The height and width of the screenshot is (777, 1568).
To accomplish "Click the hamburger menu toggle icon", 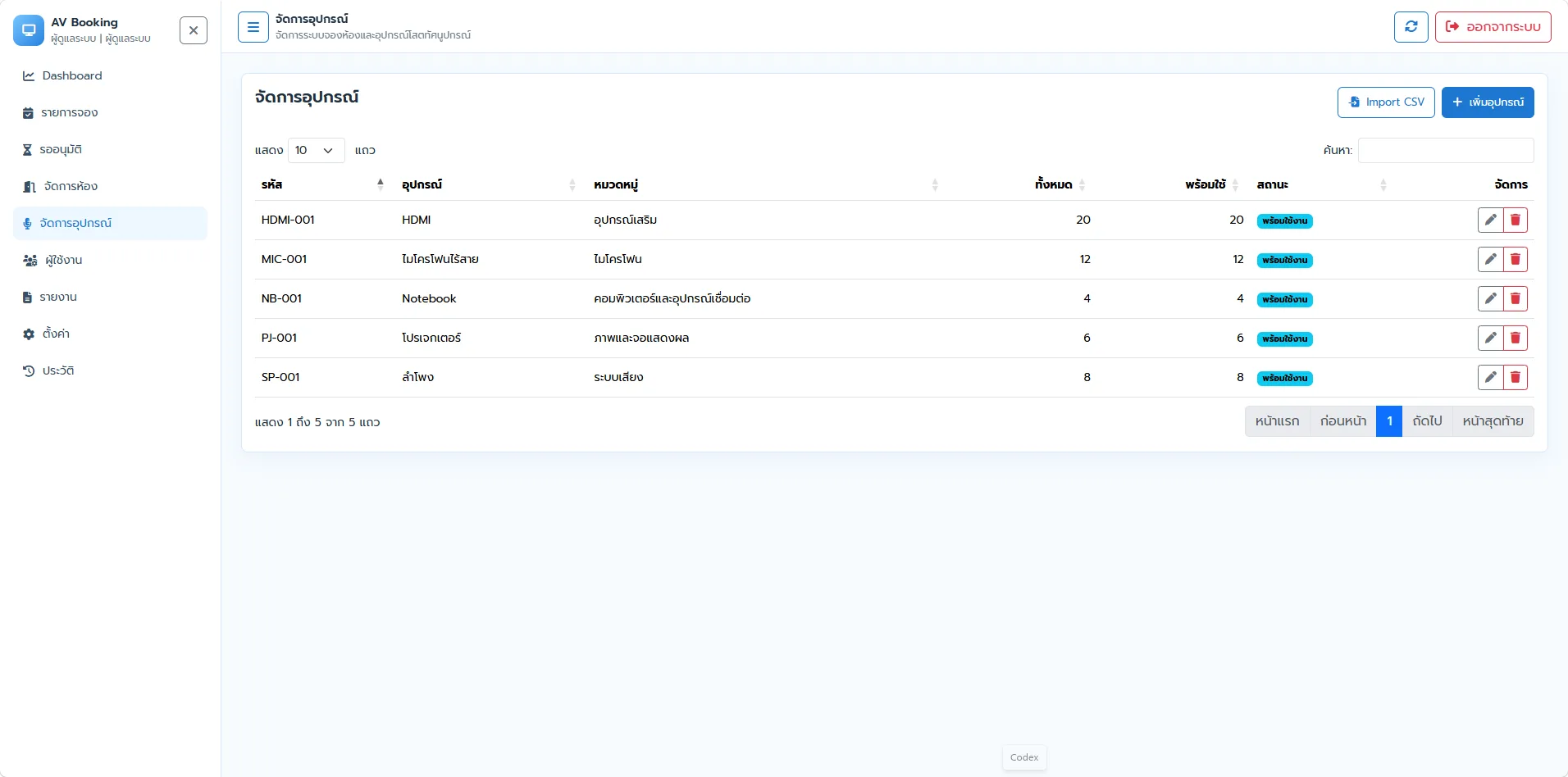I will coord(253,27).
